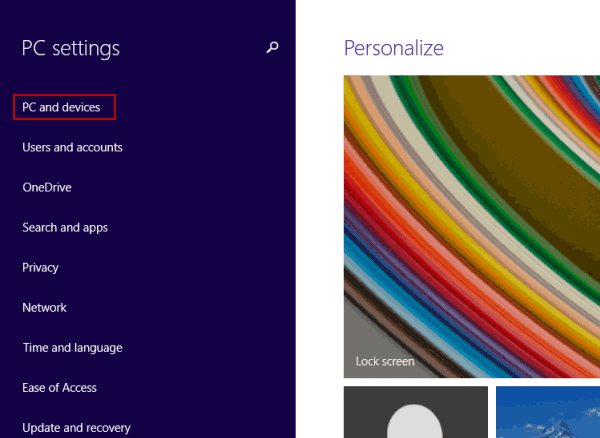Click the red highlight box around PC and devices
This screenshot has width=600, height=438.
[x=64, y=107]
